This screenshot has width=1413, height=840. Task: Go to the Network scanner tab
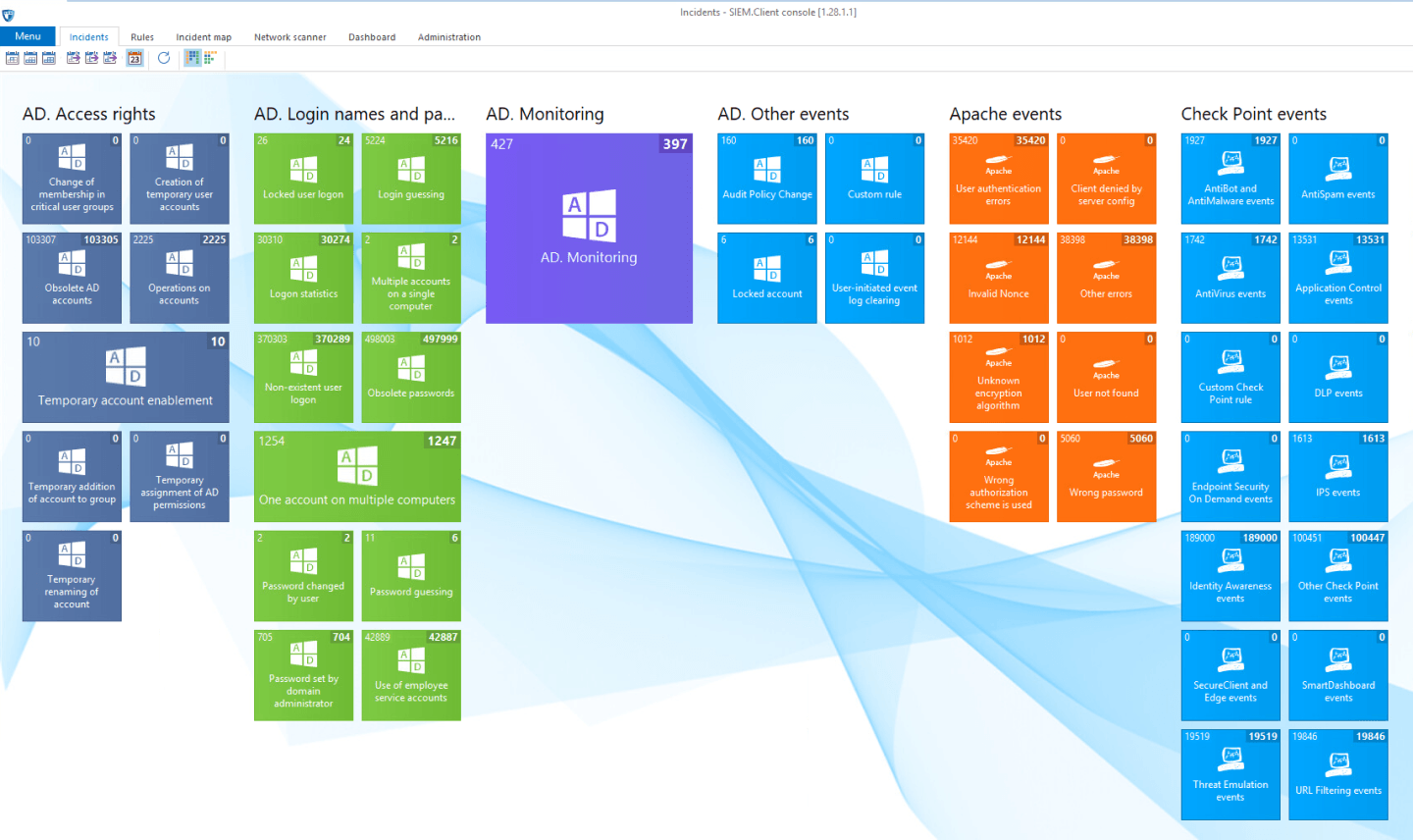[290, 37]
